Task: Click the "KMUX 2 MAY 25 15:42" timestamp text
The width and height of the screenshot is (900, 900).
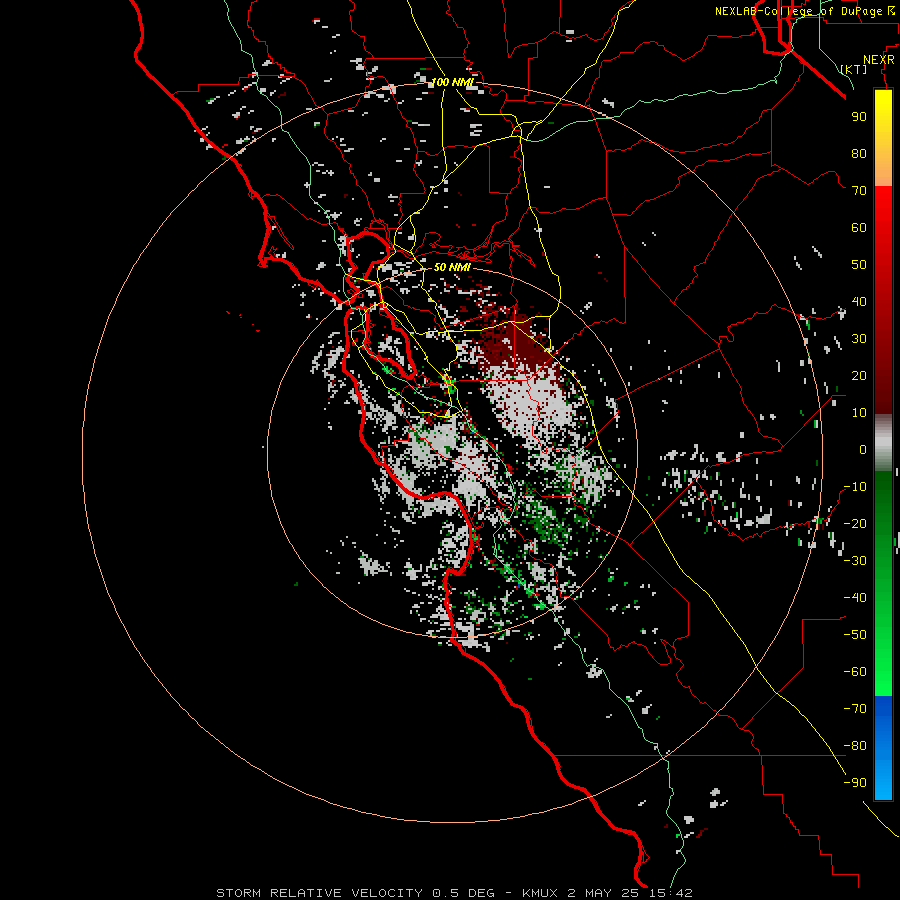Action: (x=607, y=893)
